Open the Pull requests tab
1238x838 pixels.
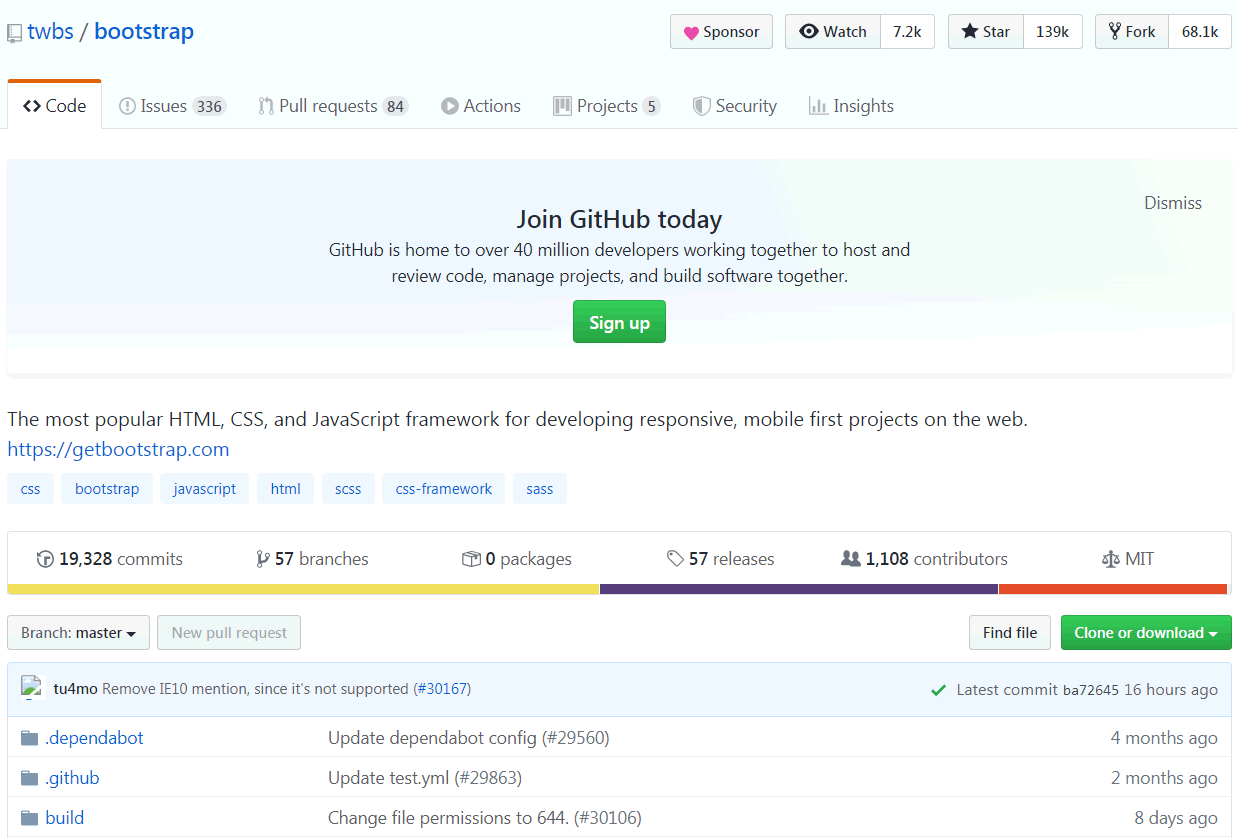click(333, 106)
